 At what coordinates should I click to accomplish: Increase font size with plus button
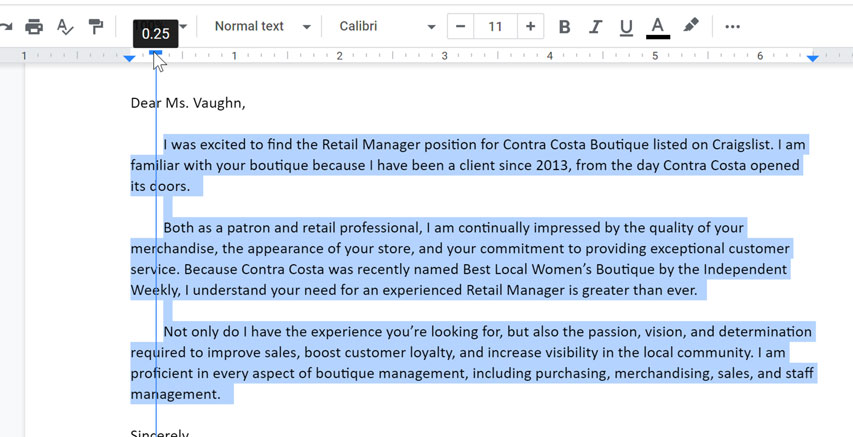pos(530,27)
